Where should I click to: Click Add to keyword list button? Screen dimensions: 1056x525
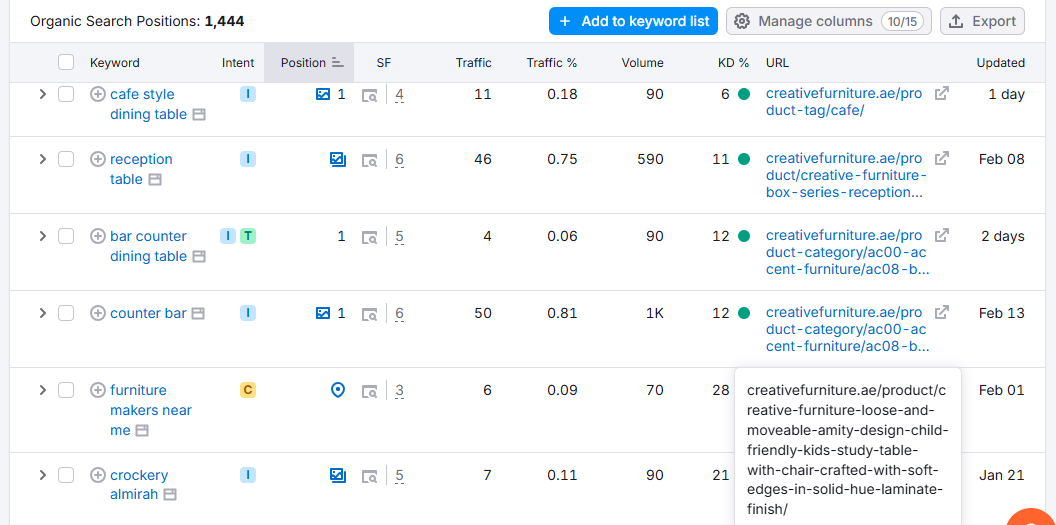[x=633, y=22]
